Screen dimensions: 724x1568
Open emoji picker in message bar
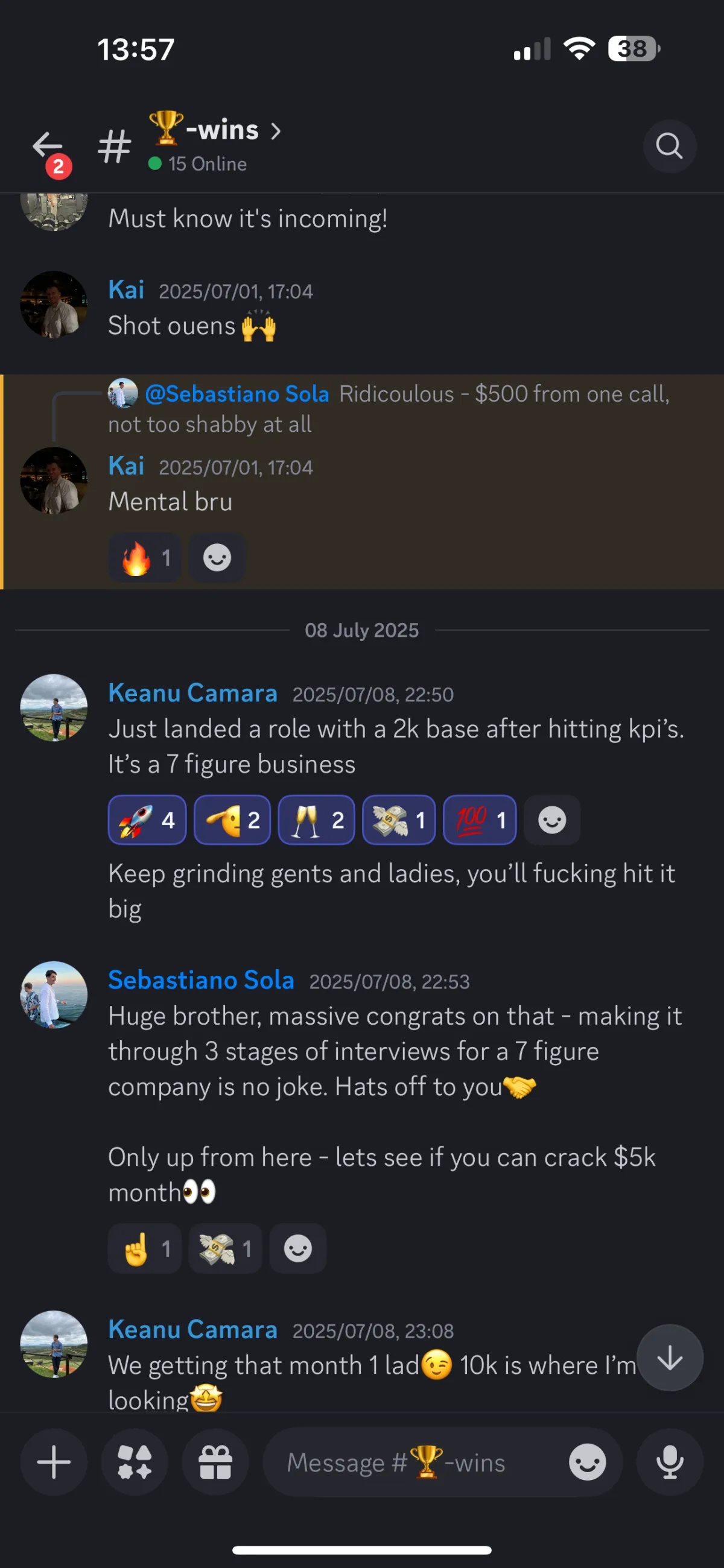[x=587, y=1462]
